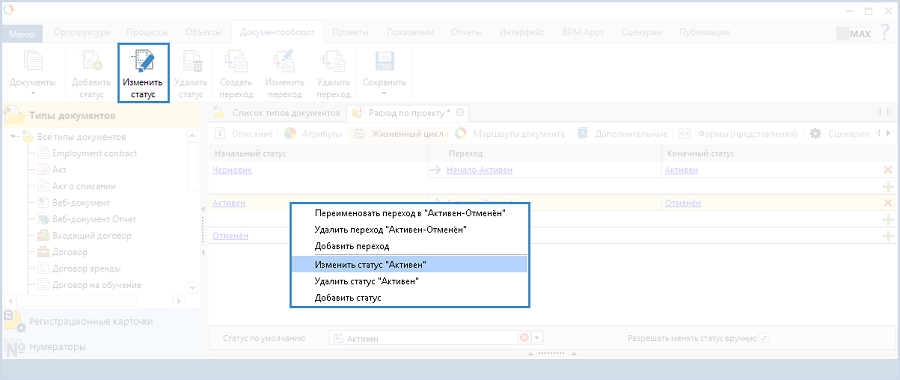Screen dimensions: 900x380
Task: Switch to the BPM Apps ribbon tab
Action: point(583,32)
